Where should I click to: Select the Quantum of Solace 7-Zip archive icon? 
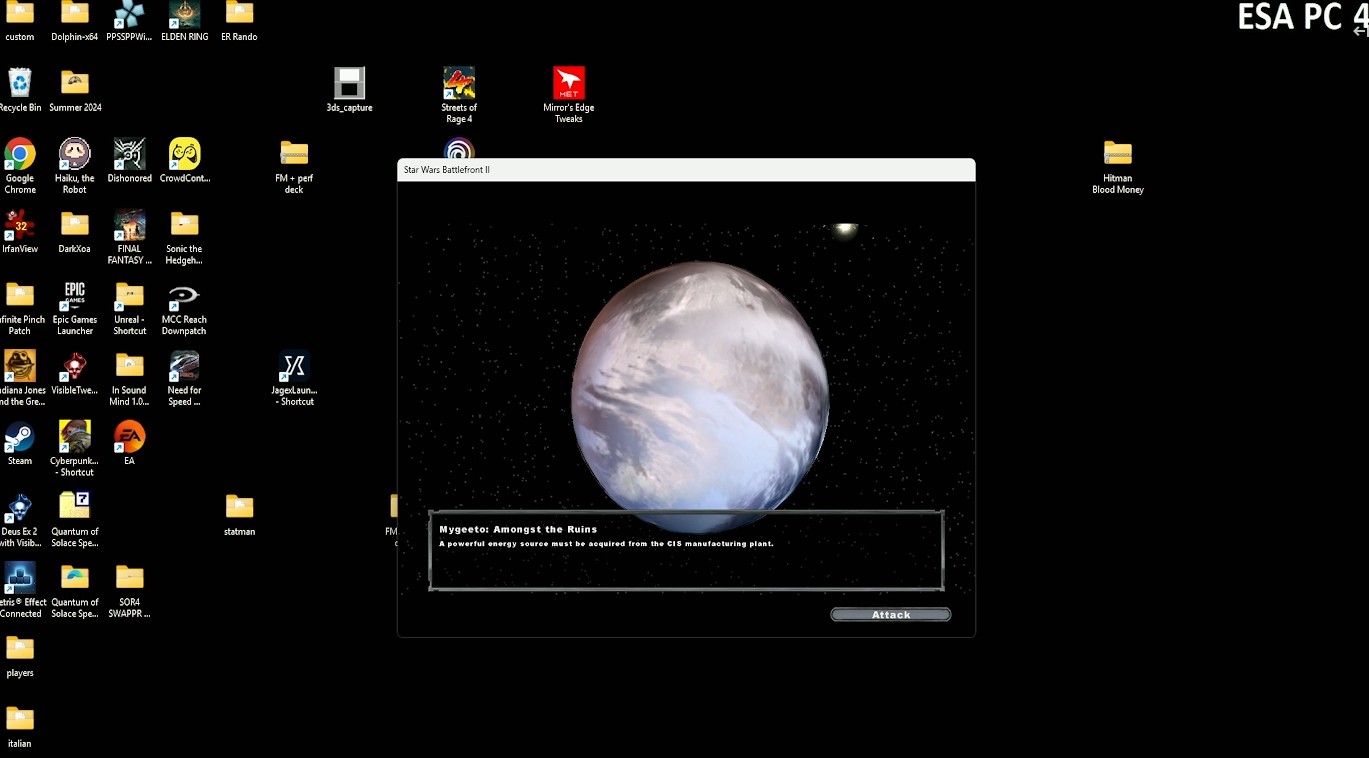[x=75, y=506]
